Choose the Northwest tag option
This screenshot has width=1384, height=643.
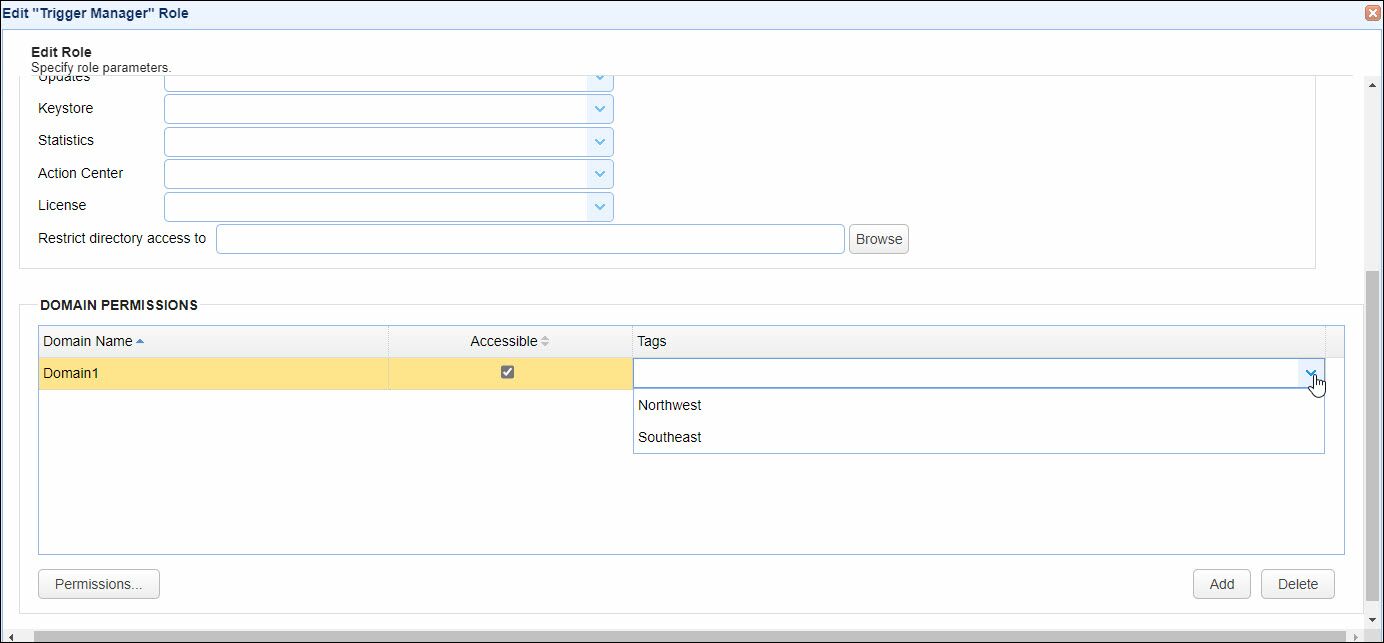pyautogui.click(x=978, y=405)
